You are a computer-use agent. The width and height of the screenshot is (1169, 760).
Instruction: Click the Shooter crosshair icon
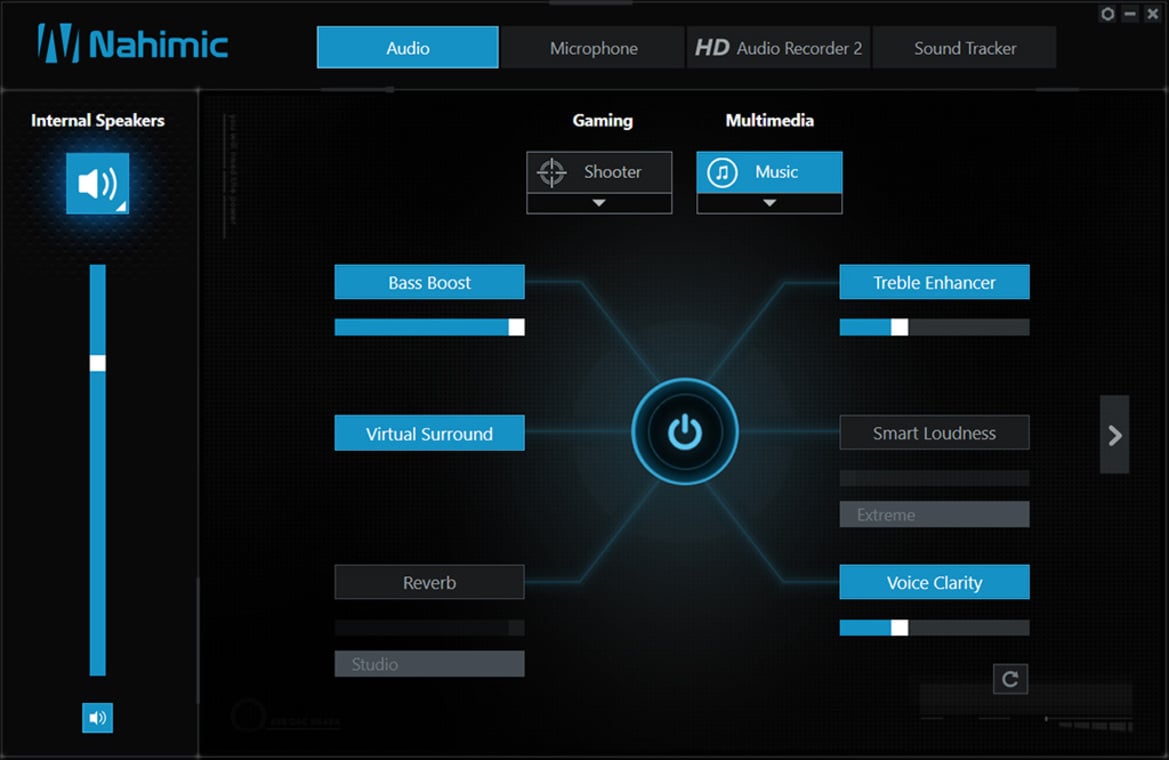tap(552, 172)
